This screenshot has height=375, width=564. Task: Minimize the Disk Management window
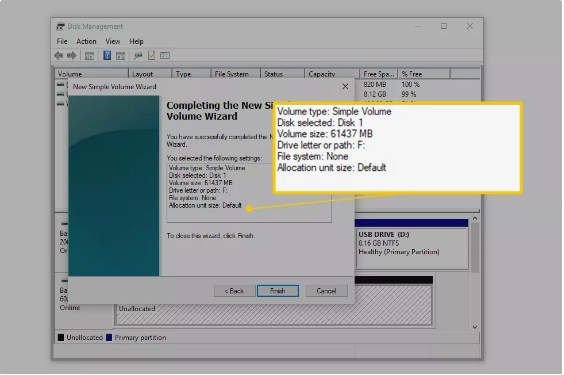(x=419, y=26)
